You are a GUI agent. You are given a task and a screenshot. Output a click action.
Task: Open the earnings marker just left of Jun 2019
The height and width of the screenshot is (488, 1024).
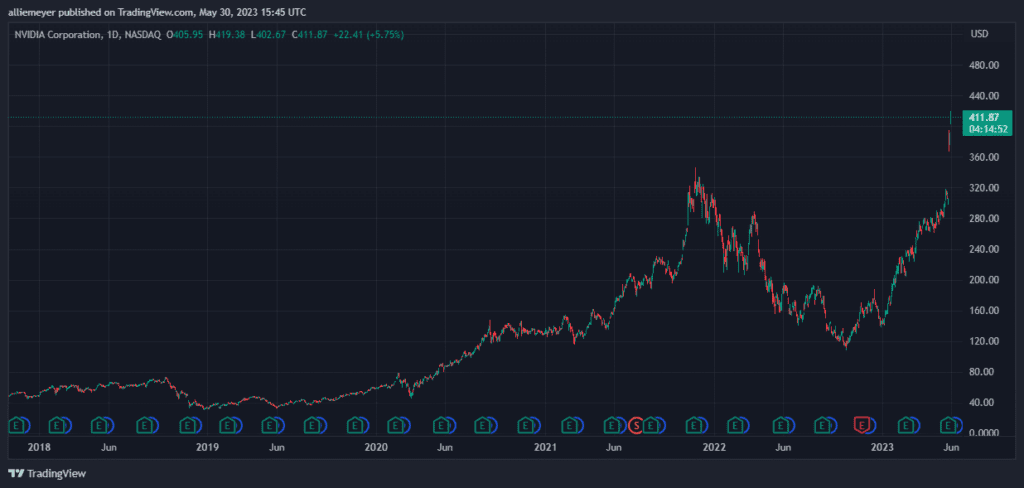coord(269,426)
